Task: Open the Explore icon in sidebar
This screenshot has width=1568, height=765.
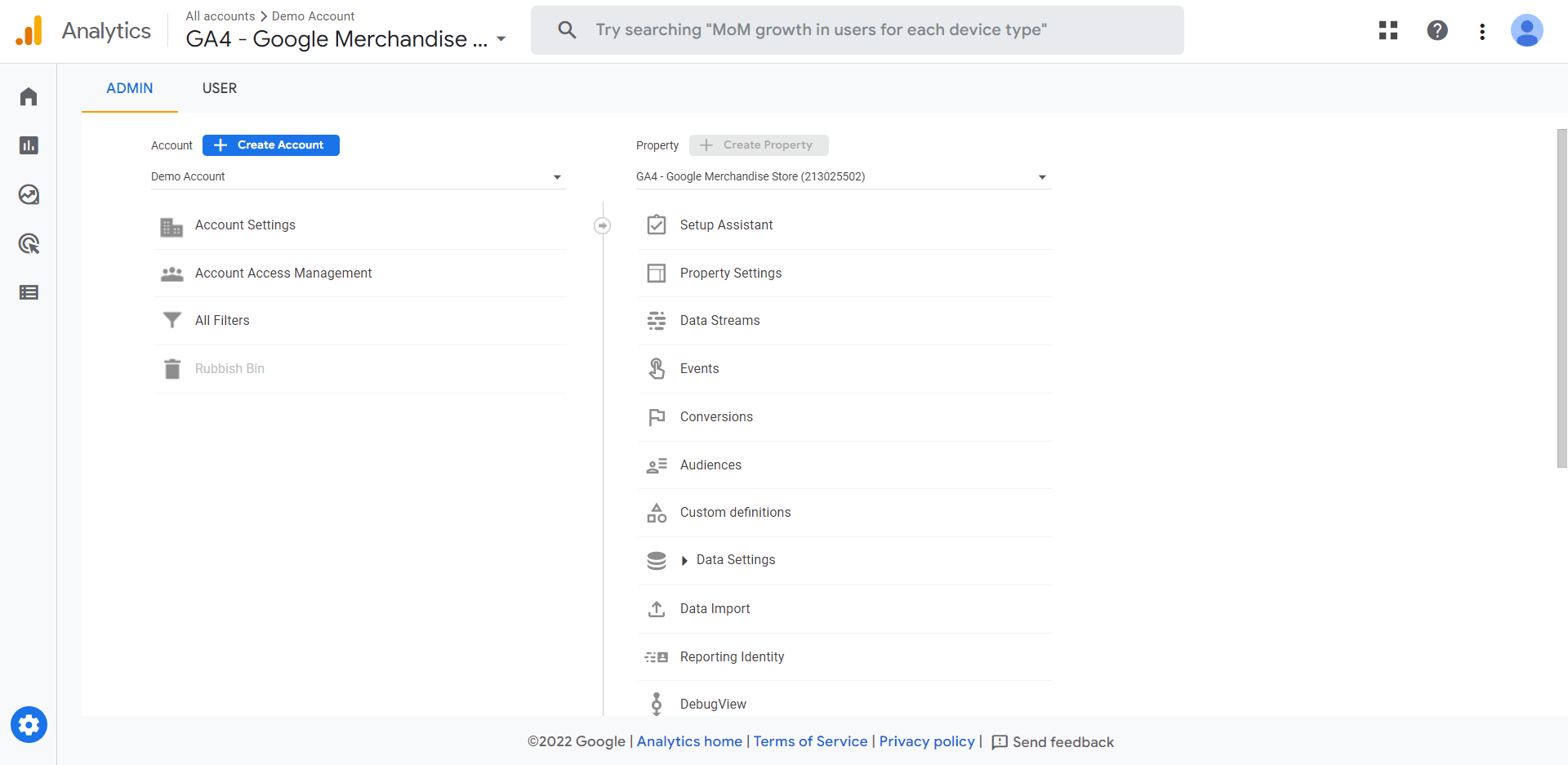Action: pos(29,194)
